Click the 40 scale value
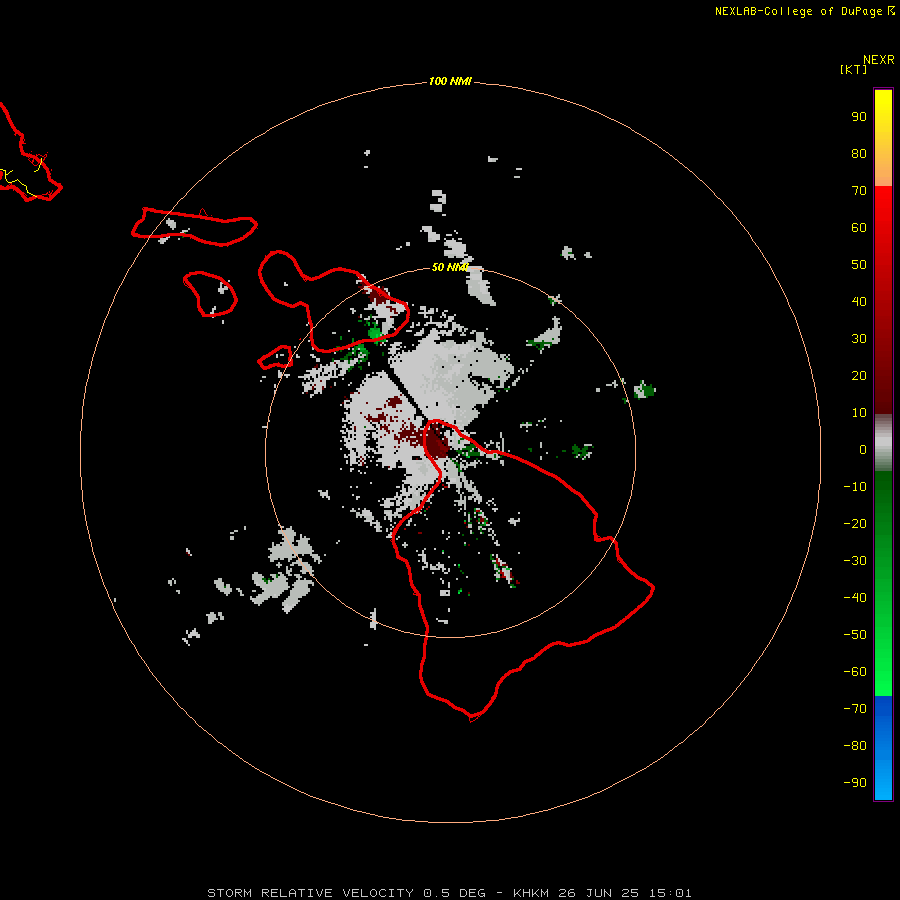The image size is (900, 900). pos(859,302)
